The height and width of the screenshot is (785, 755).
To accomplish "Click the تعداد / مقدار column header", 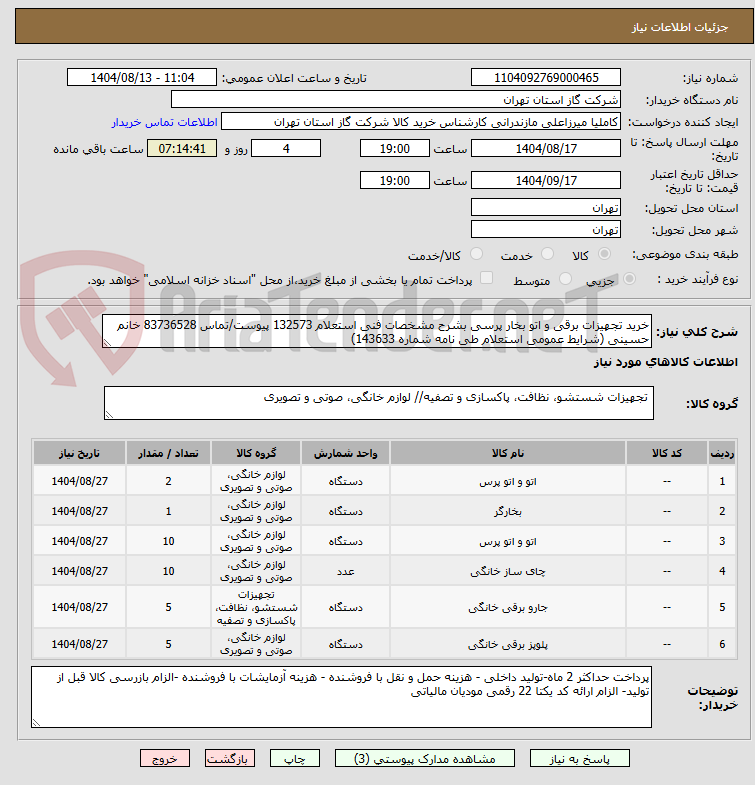I will 168,453.
